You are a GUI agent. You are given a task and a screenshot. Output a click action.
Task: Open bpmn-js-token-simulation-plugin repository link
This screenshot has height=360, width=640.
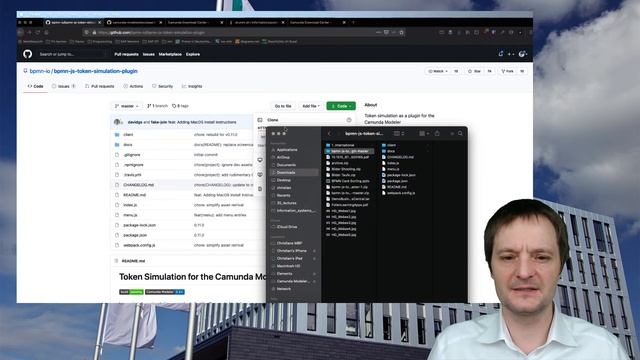point(96,71)
